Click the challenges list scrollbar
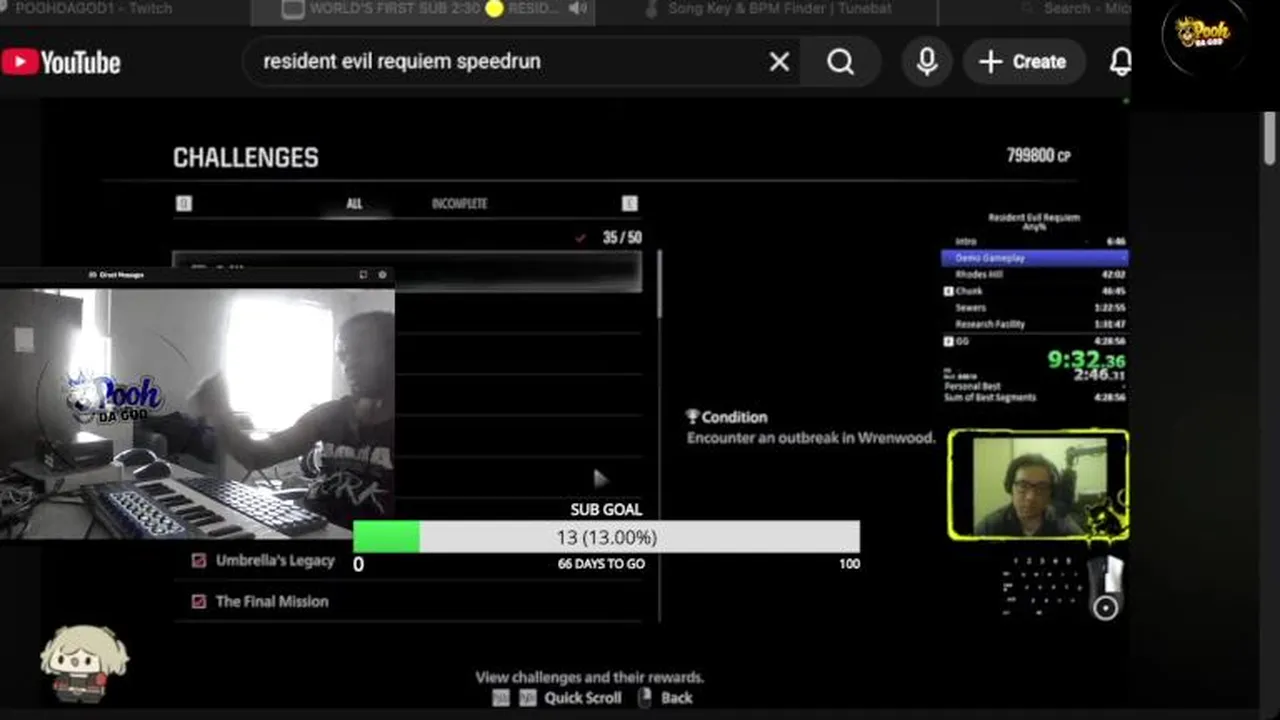The height and width of the screenshot is (720, 1280). click(x=659, y=285)
